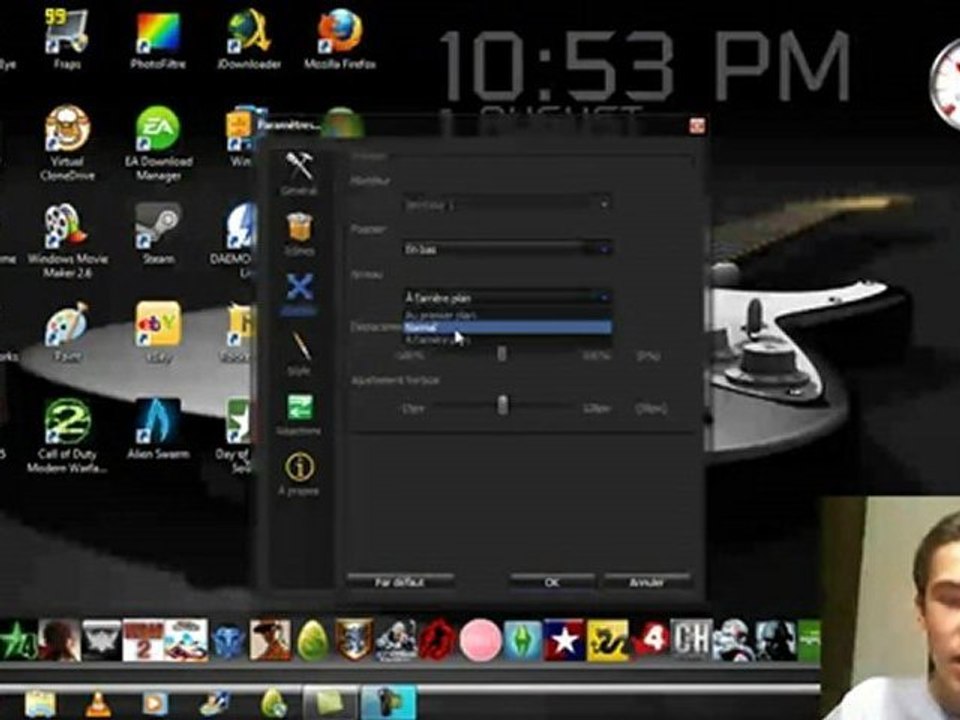
Task: Open Windows Explorer from the taskbar
Action: [40, 702]
